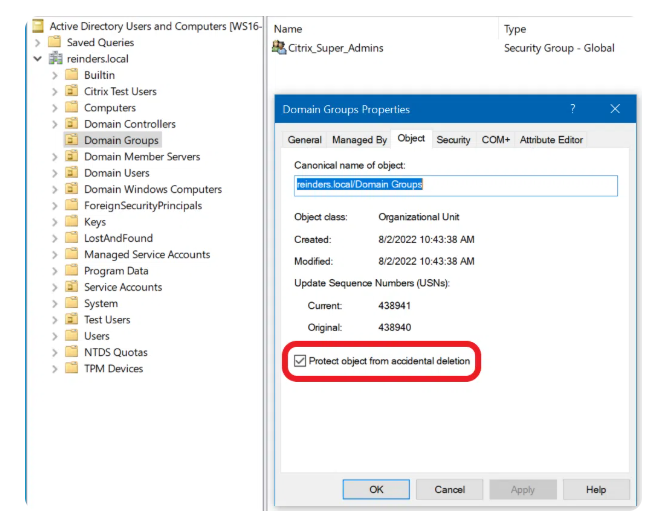The width and height of the screenshot is (671, 527).
Task: Open the Security tab
Action: click(453, 140)
